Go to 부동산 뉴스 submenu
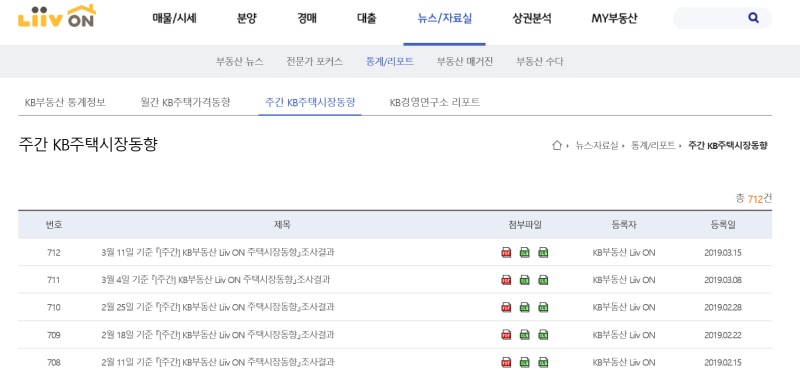This screenshot has height=372, width=800. pyautogui.click(x=240, y=62)
